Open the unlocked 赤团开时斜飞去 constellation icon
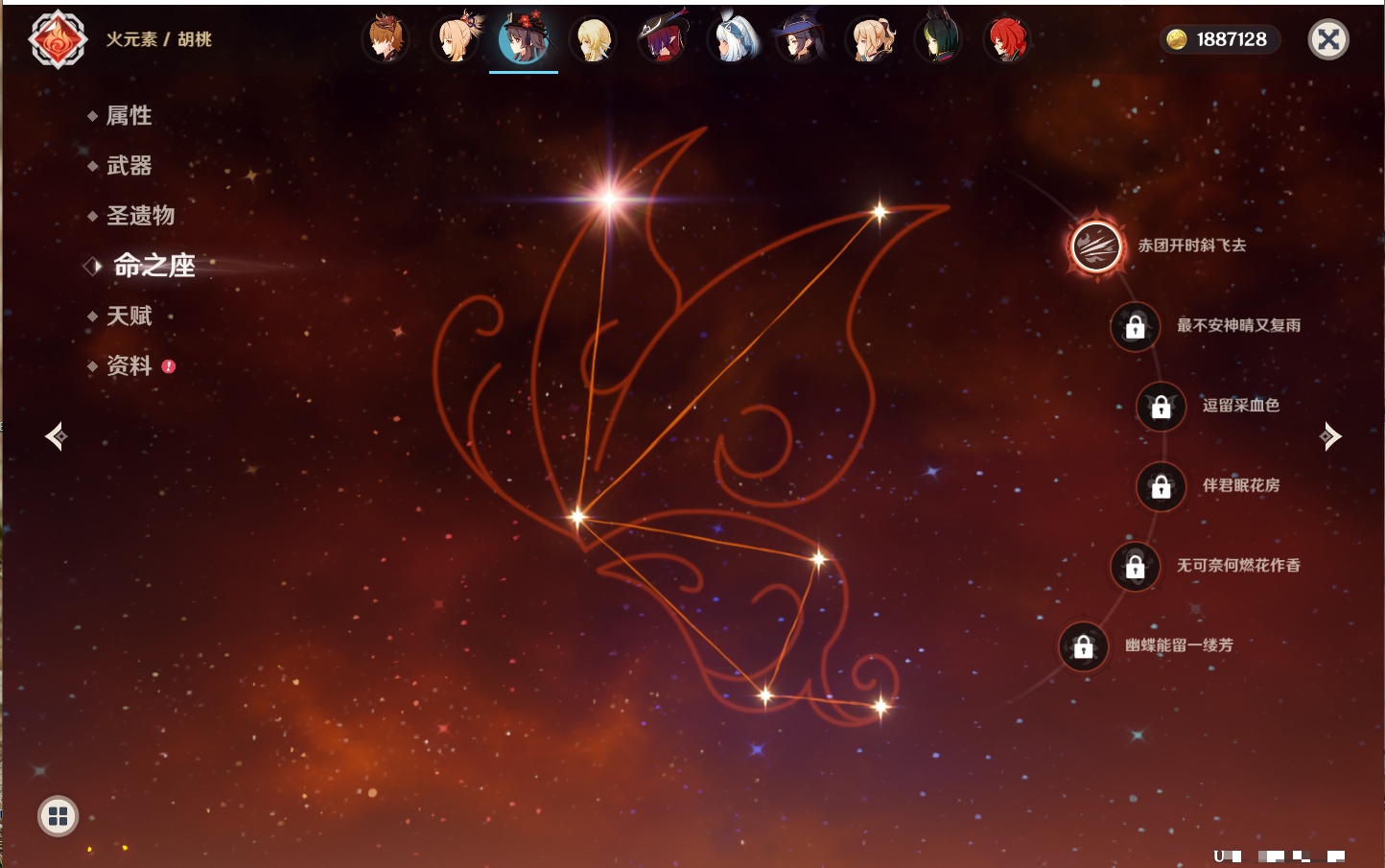 click(1095, 246)
